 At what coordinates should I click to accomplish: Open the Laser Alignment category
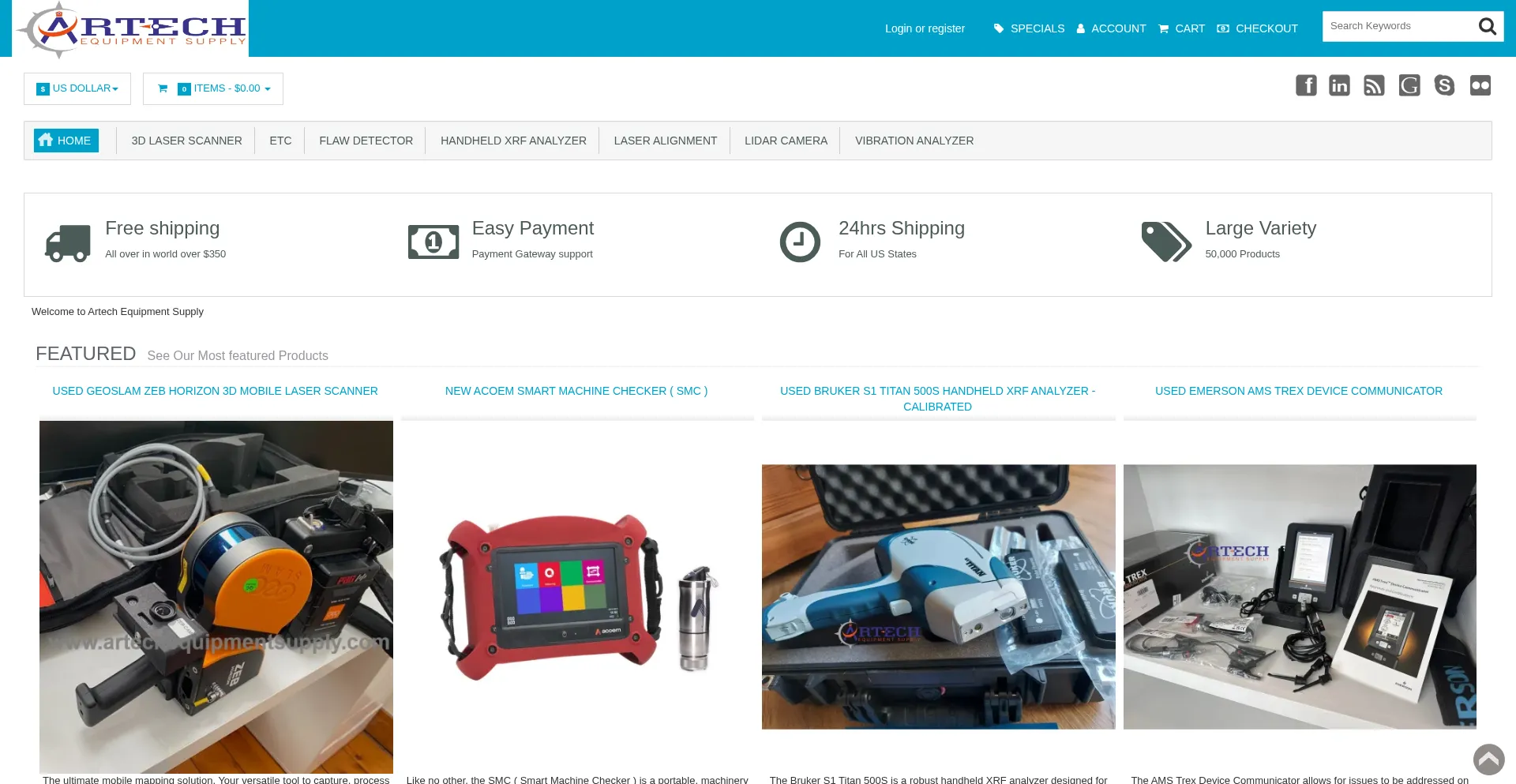(x=666, y=141)
